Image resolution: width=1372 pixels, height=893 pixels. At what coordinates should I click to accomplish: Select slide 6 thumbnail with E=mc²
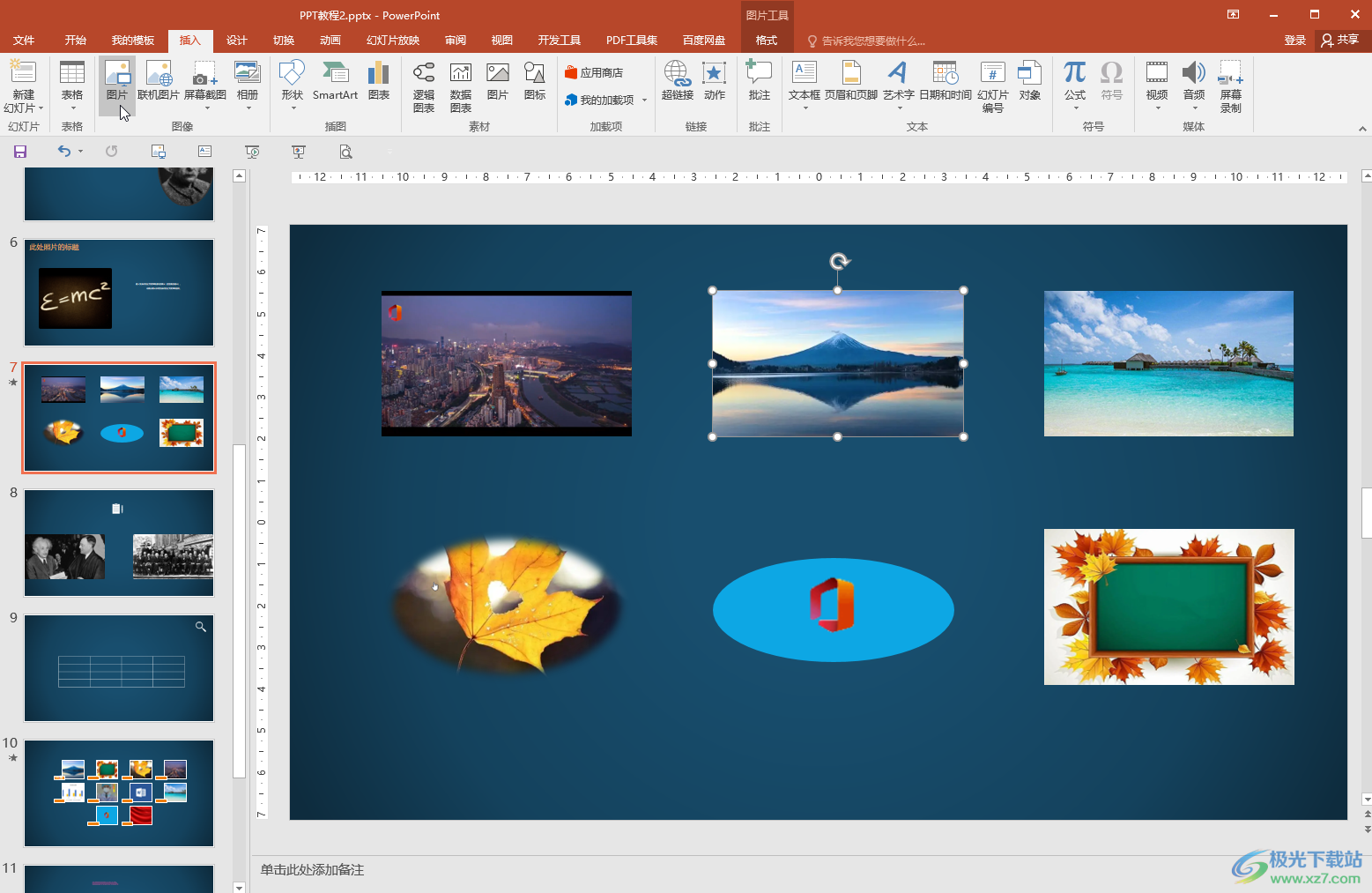(x=119, y=293)
